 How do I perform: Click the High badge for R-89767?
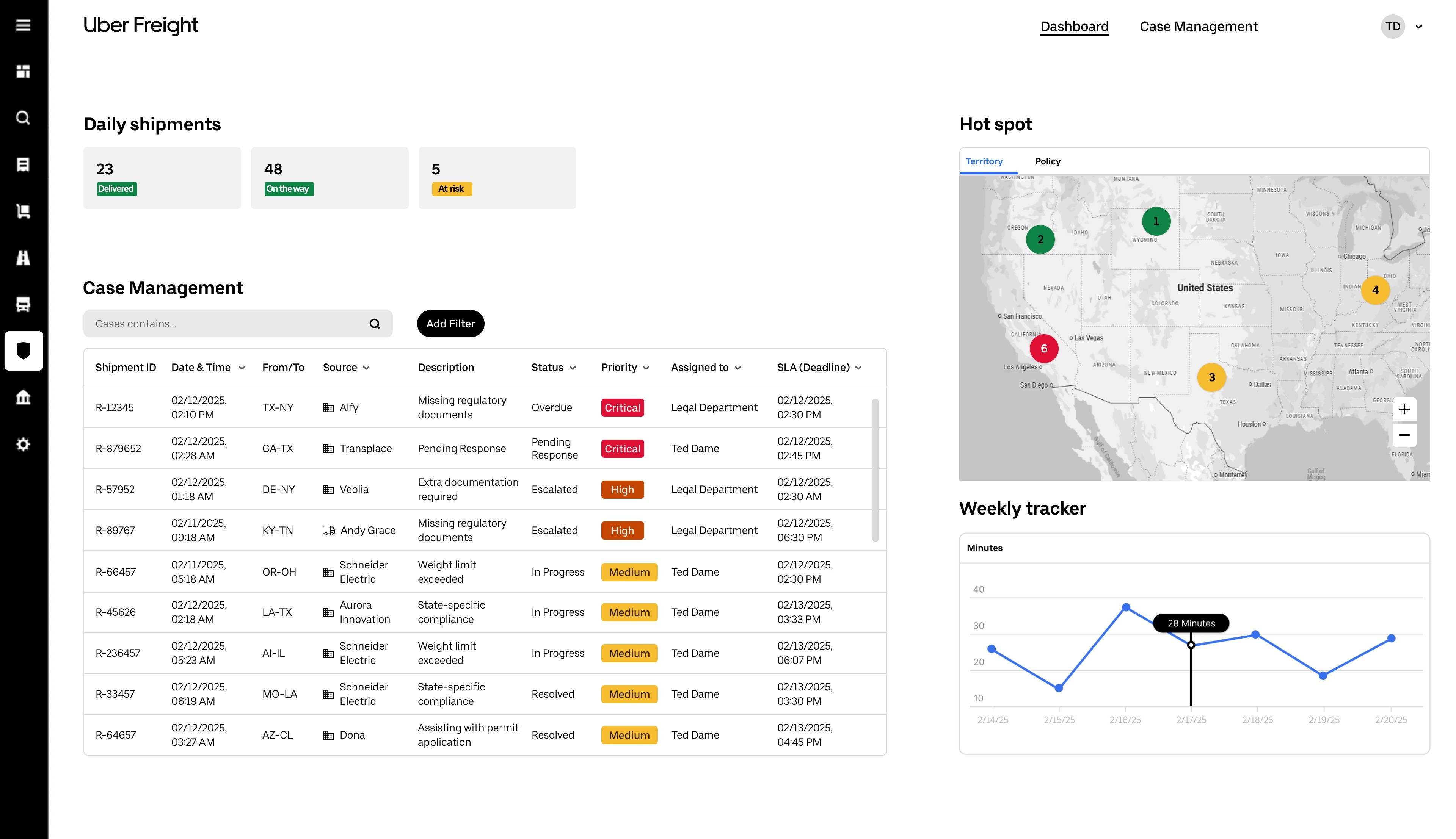click(622, 530)
